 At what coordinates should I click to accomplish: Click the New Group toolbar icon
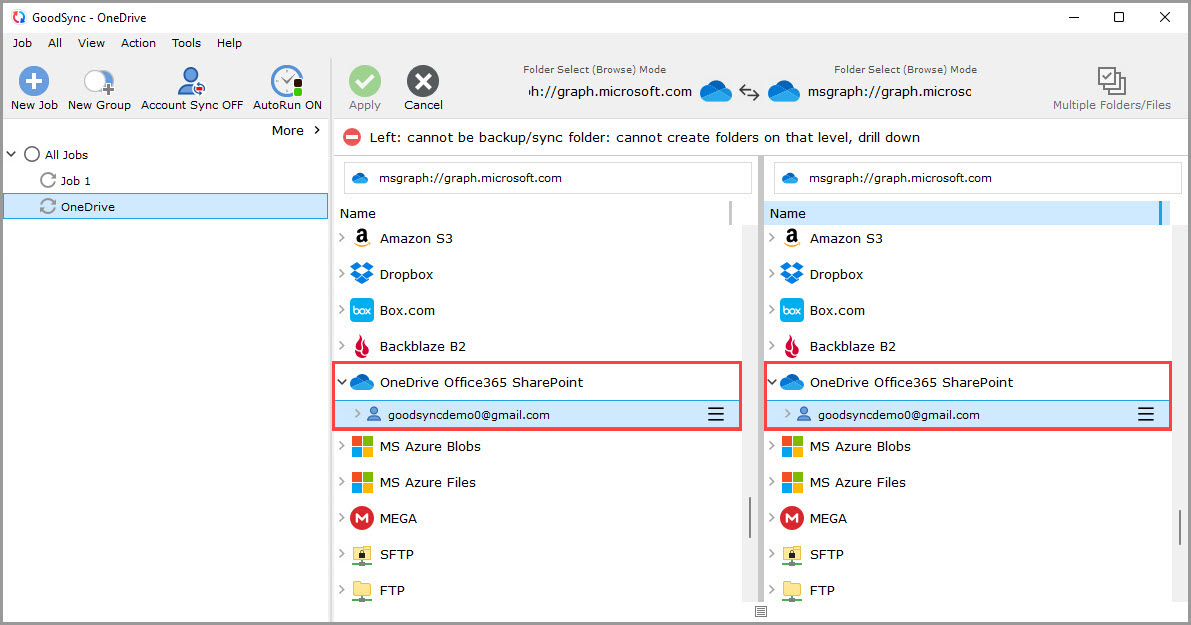point(99,81)
